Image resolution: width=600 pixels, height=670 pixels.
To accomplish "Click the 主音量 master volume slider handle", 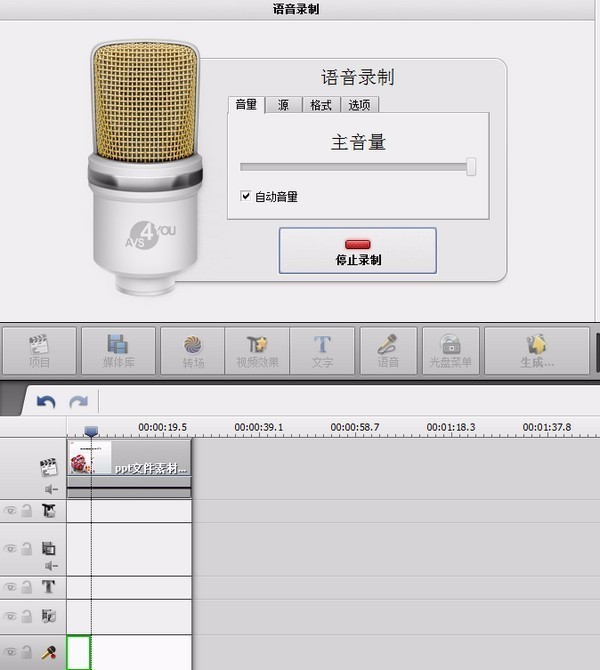I will pos(471,166).
